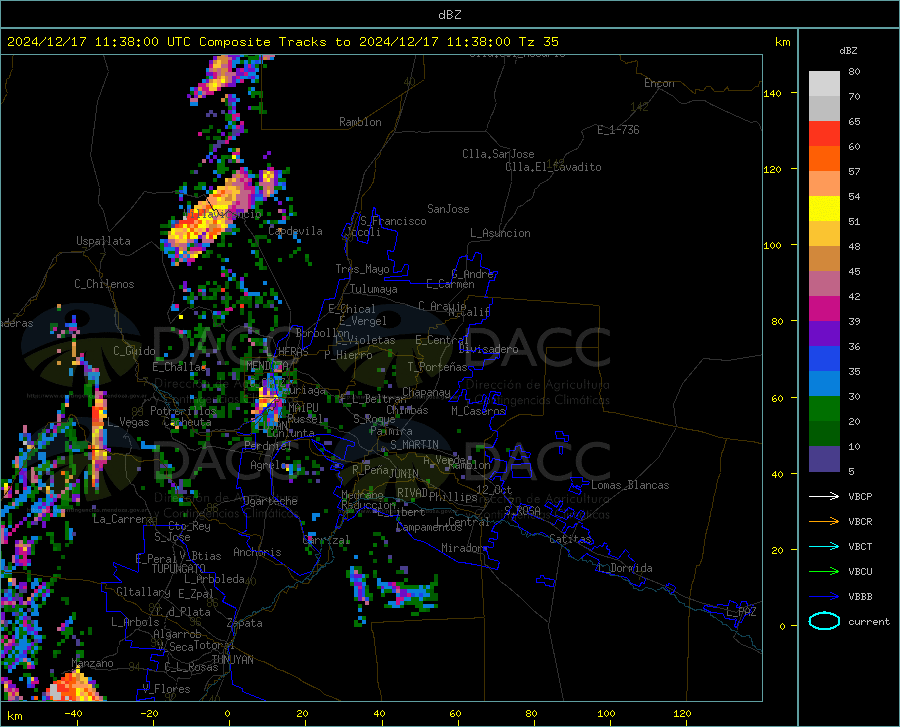The width and height of the screenshot is (900, 727).
Task: Click the white VBCP arrow legend icon
Action: click(824, 496)
